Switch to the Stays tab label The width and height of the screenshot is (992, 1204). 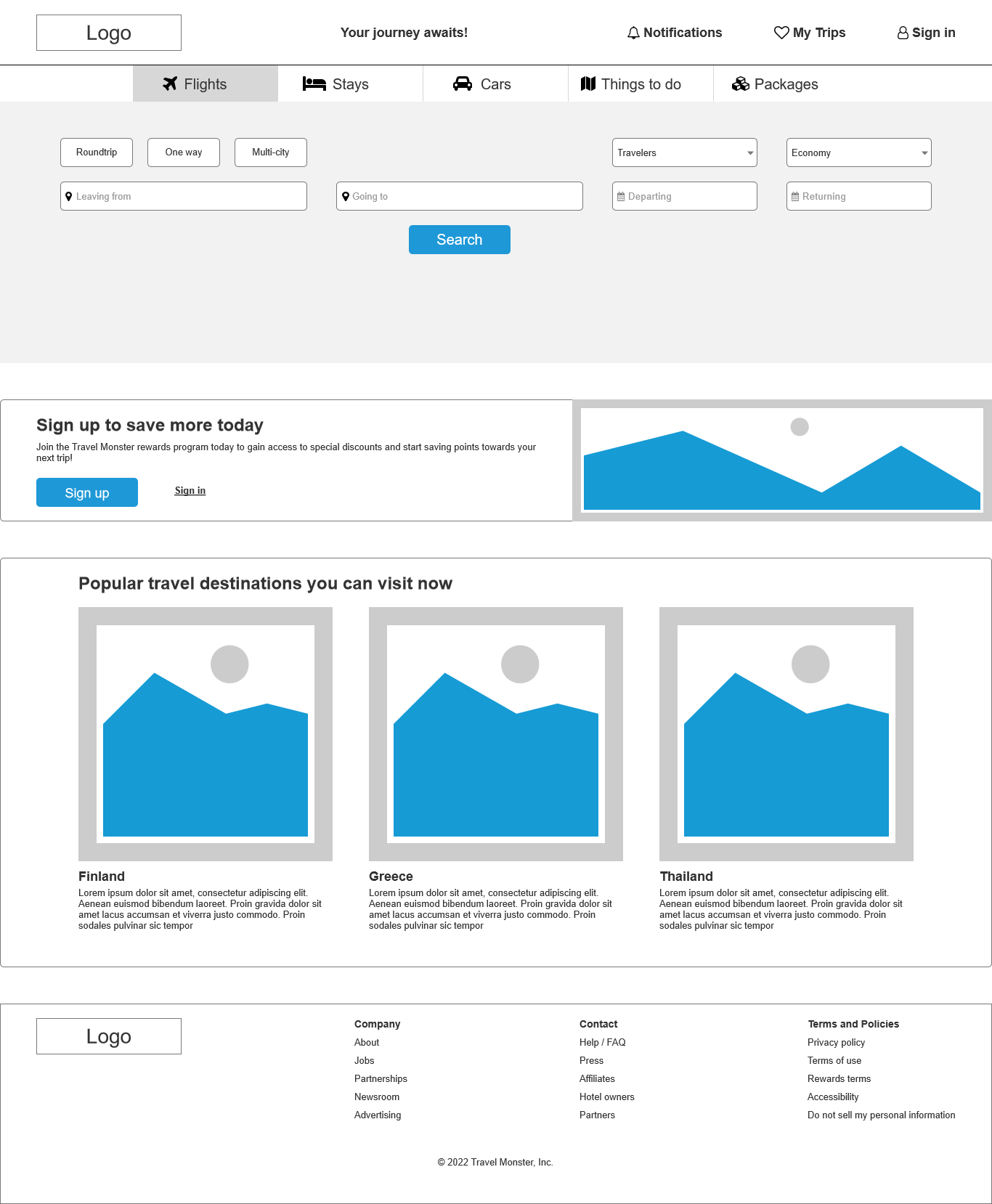351,84
